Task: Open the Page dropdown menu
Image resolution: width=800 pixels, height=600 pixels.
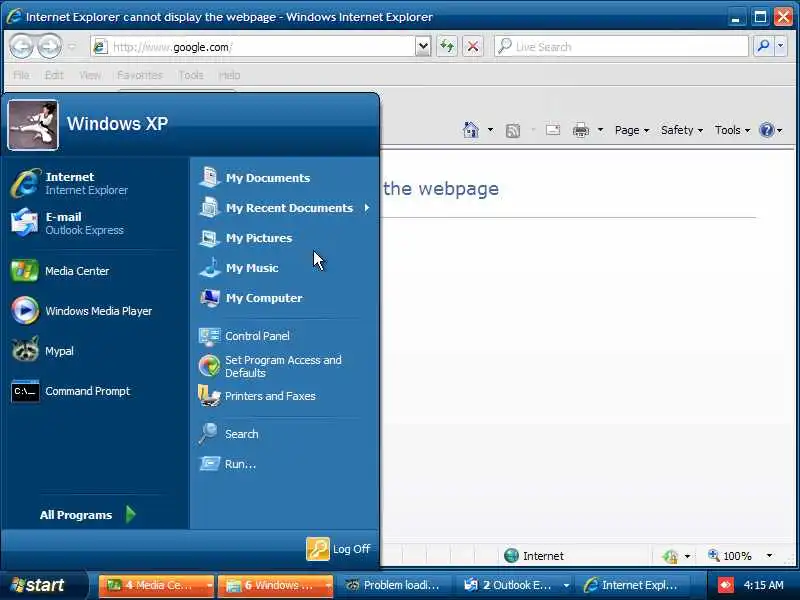Action: 632,130
